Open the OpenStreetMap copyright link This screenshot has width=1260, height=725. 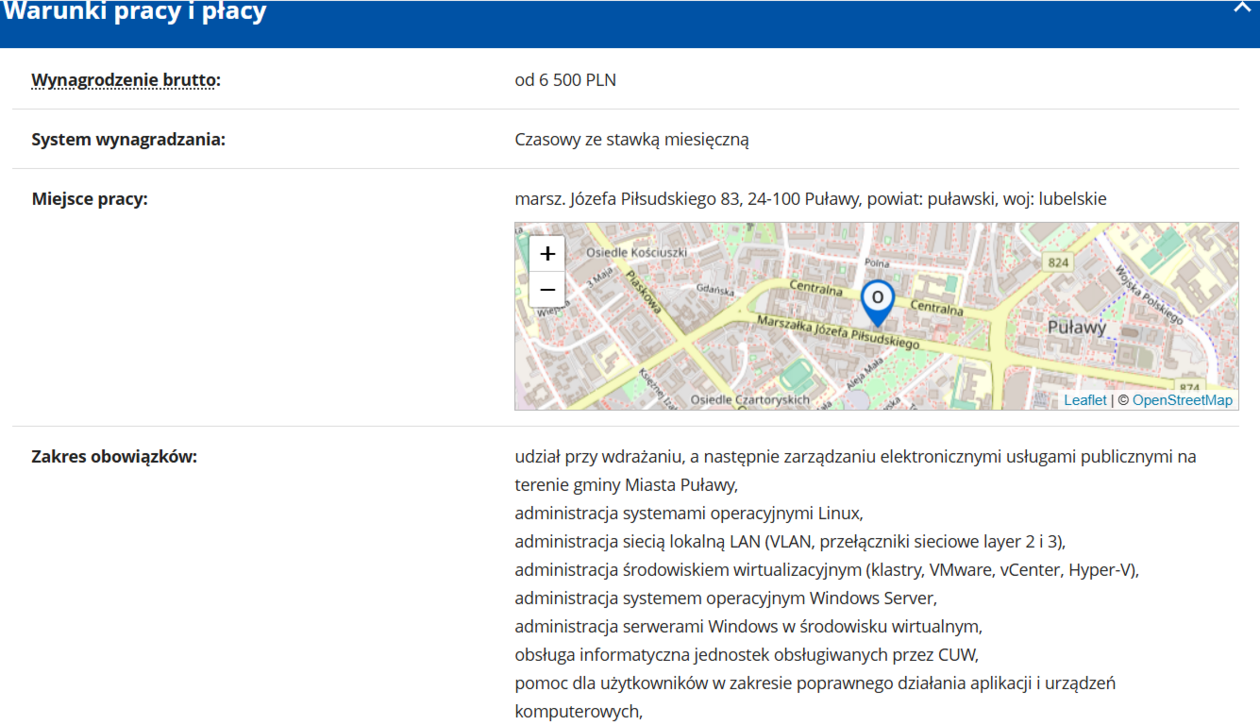pyautogui.click(x=1182, y=400)
